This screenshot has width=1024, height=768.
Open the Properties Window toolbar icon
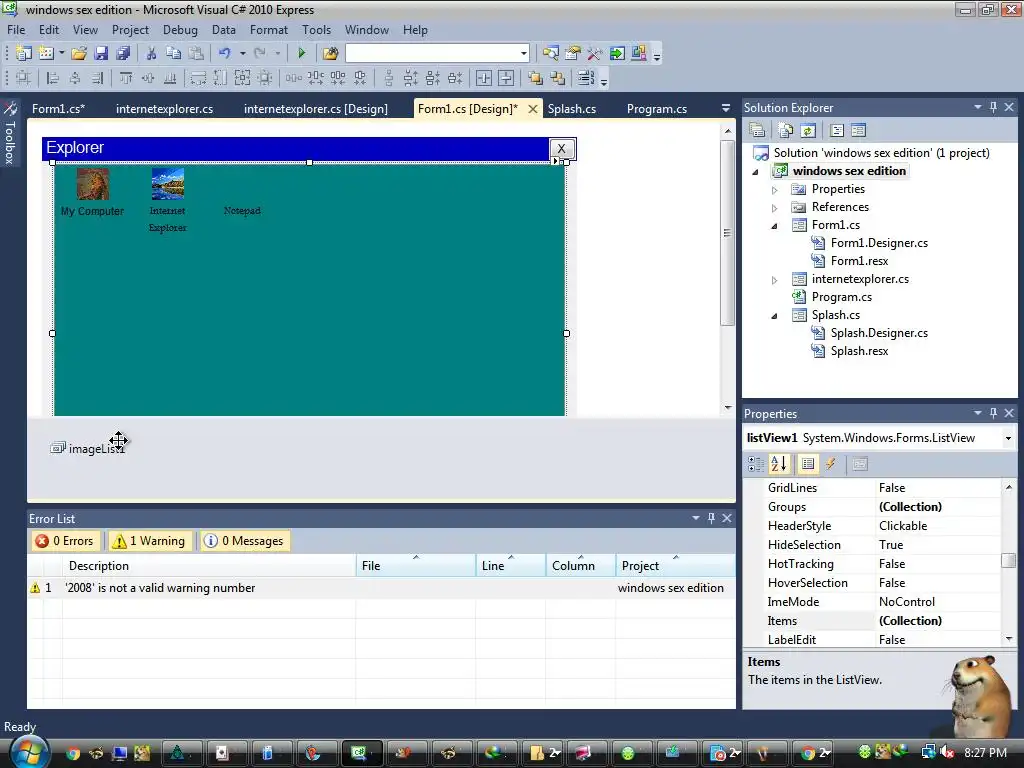pyautogui.click(x=573, y=54)
